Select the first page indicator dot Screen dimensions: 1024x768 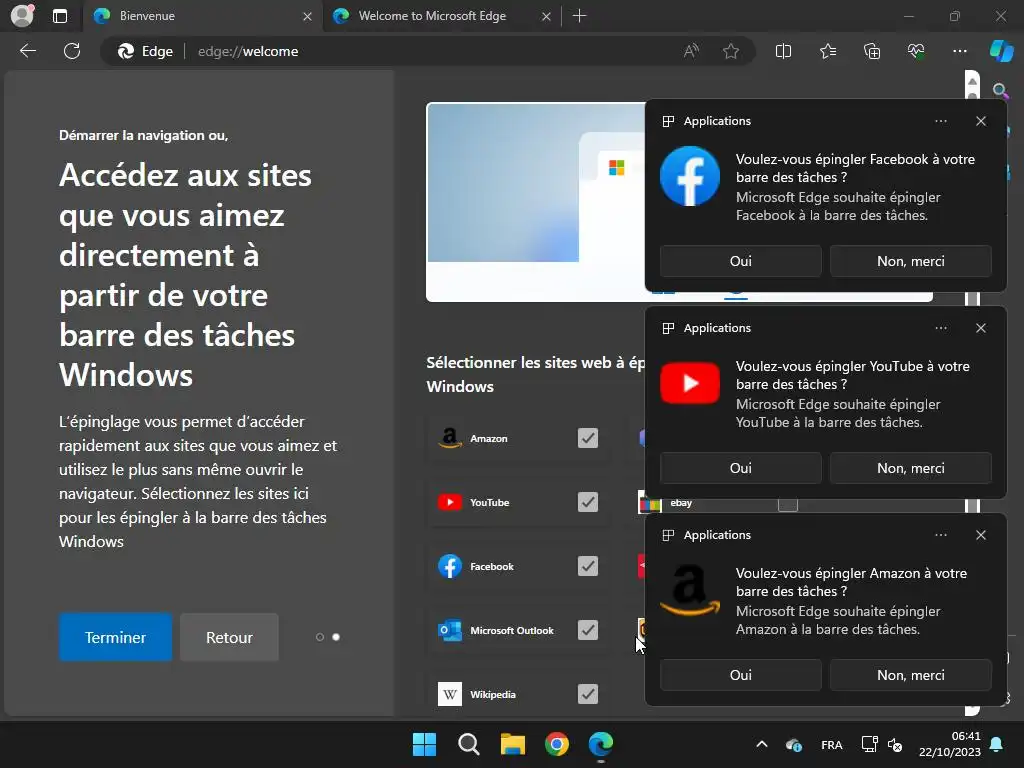tap(320, 637)
